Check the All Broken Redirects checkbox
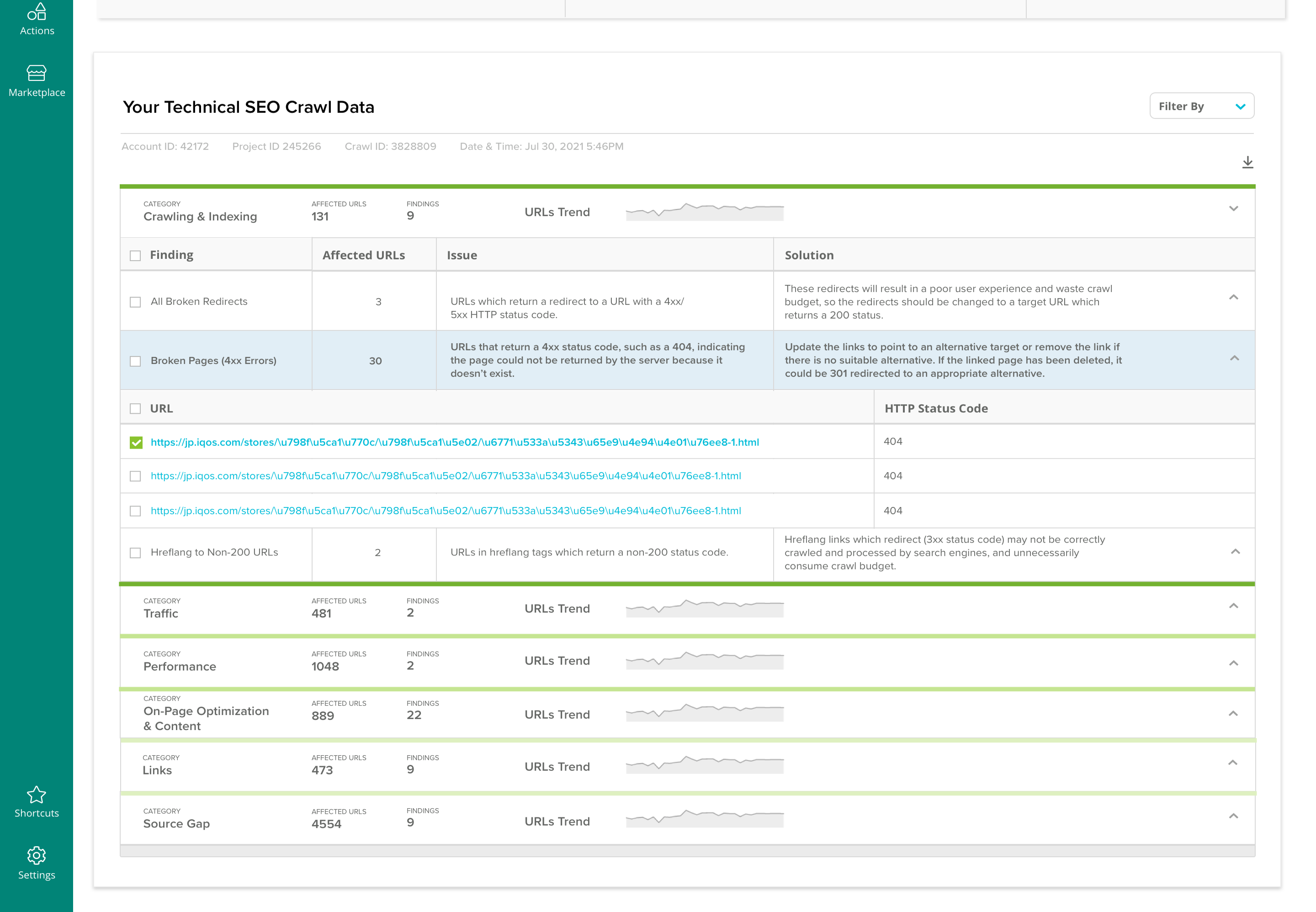This screenshot has height=912, width=1316. pyautogui.click(x=135, y=302)
